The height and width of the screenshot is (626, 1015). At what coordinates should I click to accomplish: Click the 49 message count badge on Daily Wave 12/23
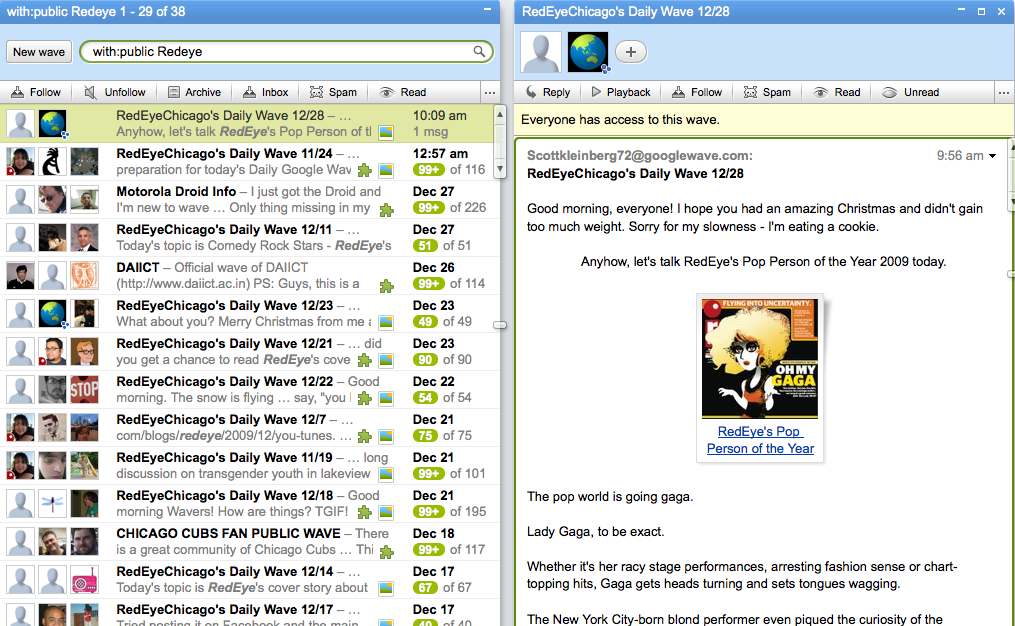[x=425, y=322]
